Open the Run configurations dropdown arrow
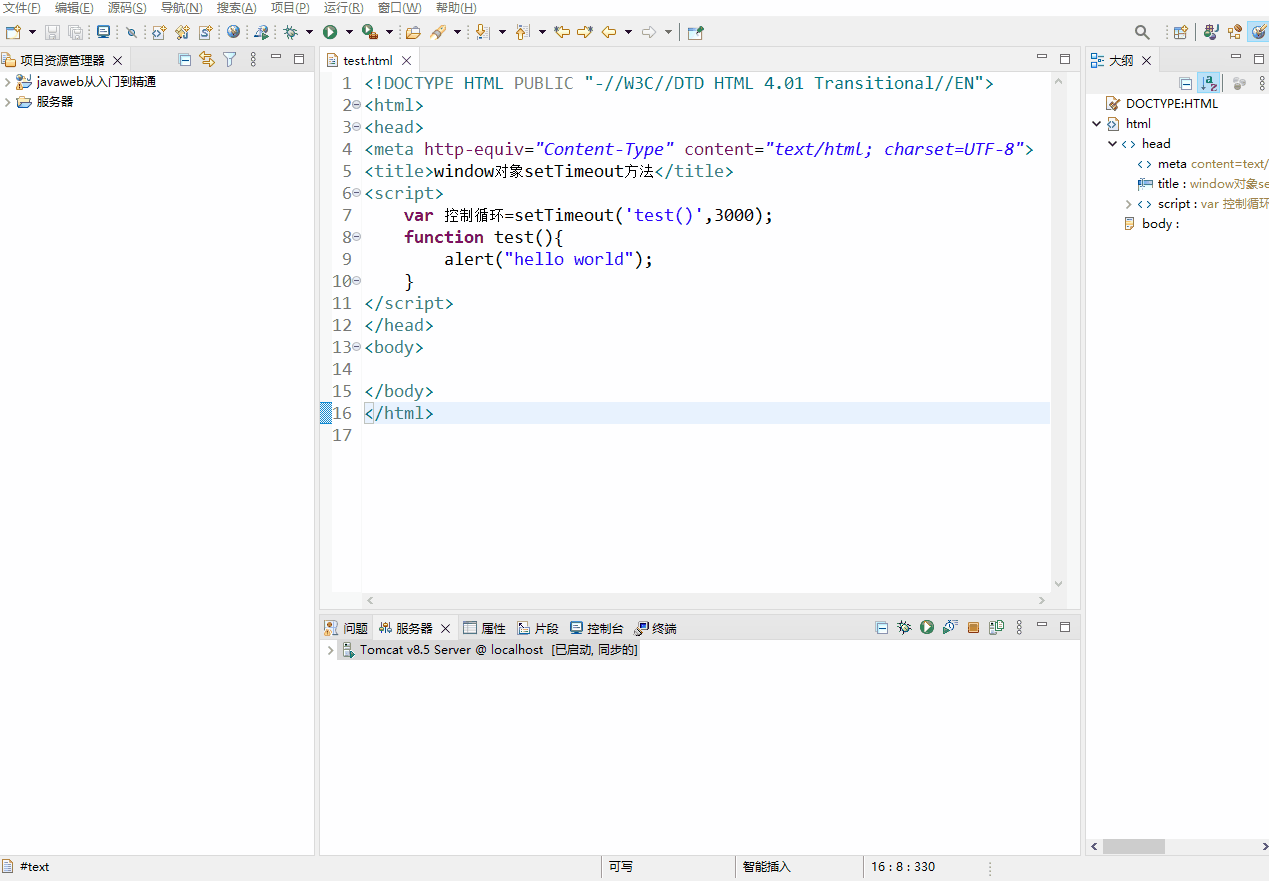Screen dimensions: 1269x881 [349, 32]
